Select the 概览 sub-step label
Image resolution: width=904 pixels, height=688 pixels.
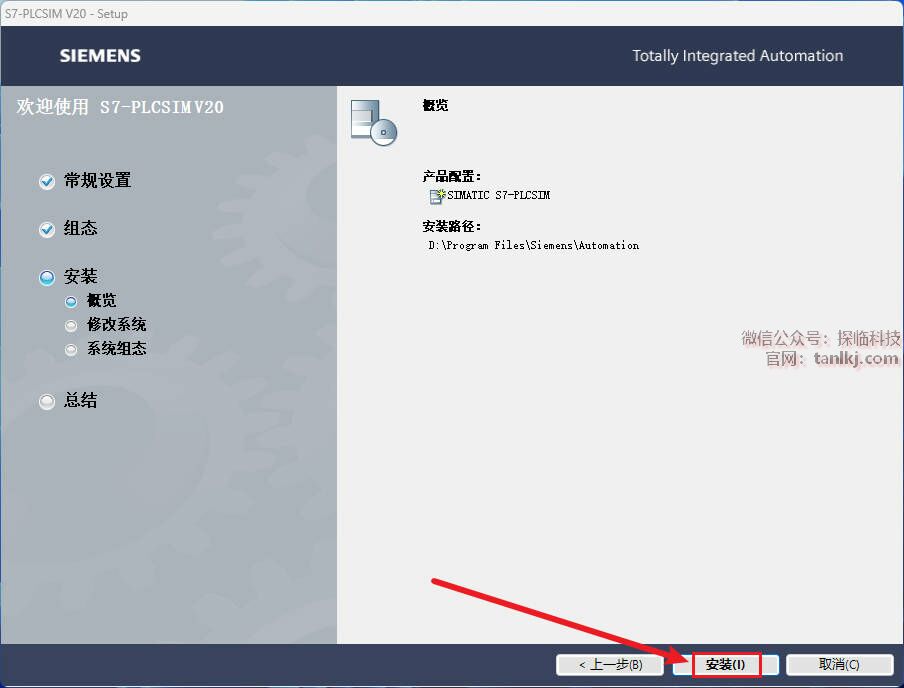click(x=101, y=300)
